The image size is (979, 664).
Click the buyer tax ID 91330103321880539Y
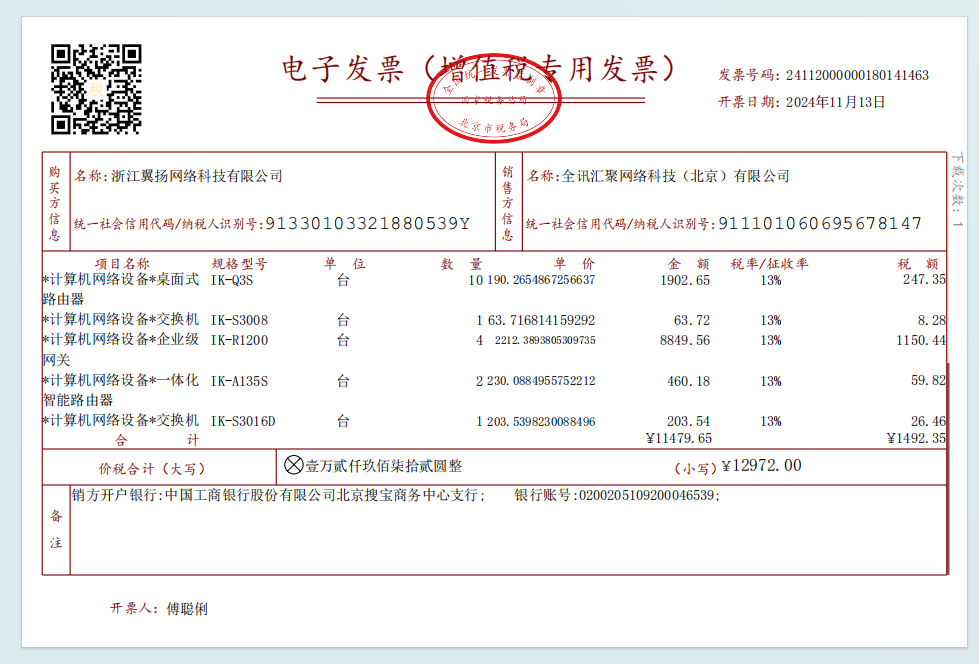coord(367,223)
